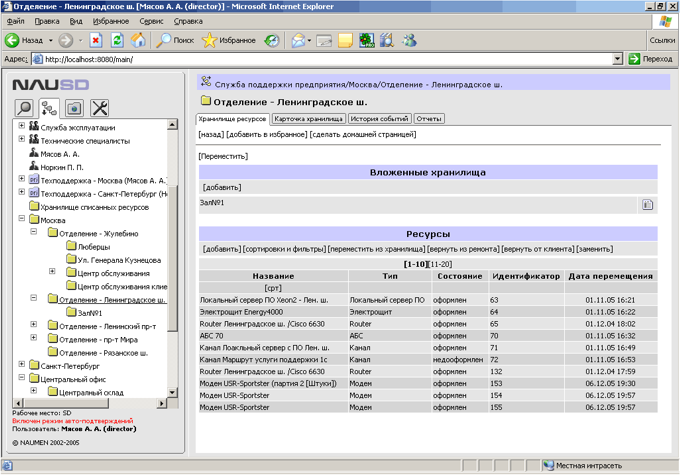Expand Отделение - Ленинский пр-т node
The width and height of the screenshot is (680, 475).
pyautogui.click(x=33, y=324)
